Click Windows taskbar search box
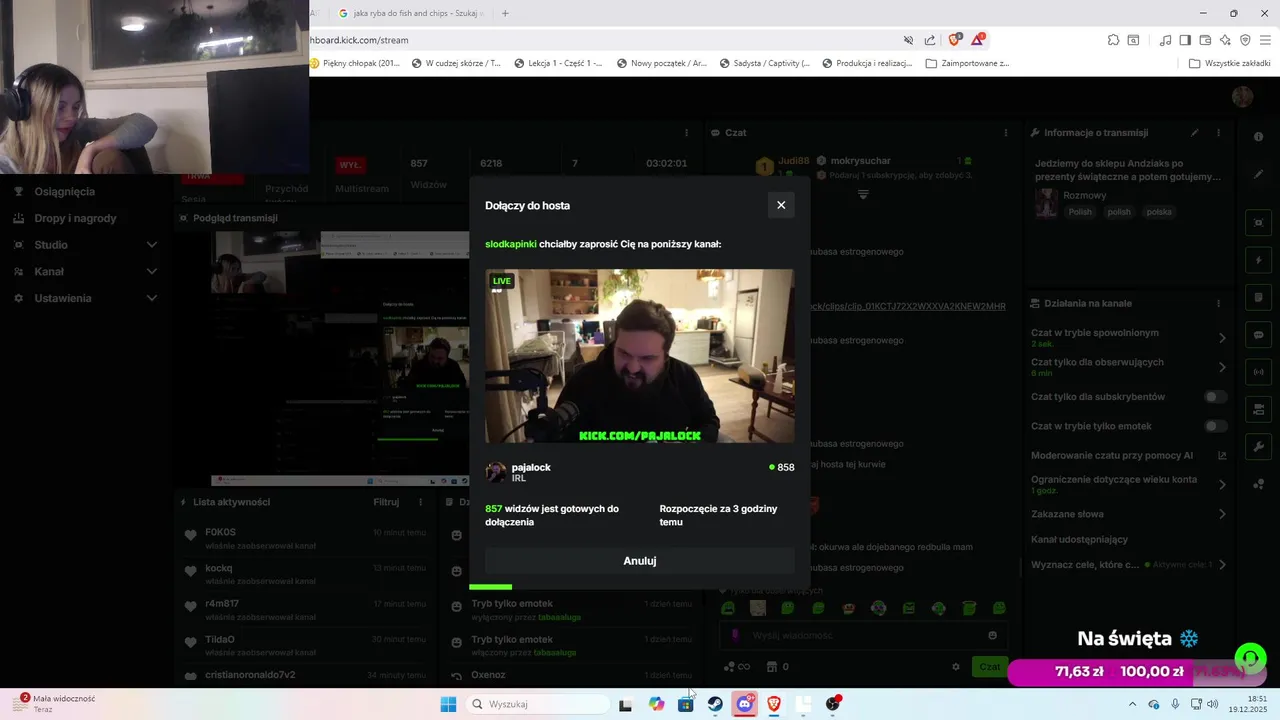 coord(537,704)
